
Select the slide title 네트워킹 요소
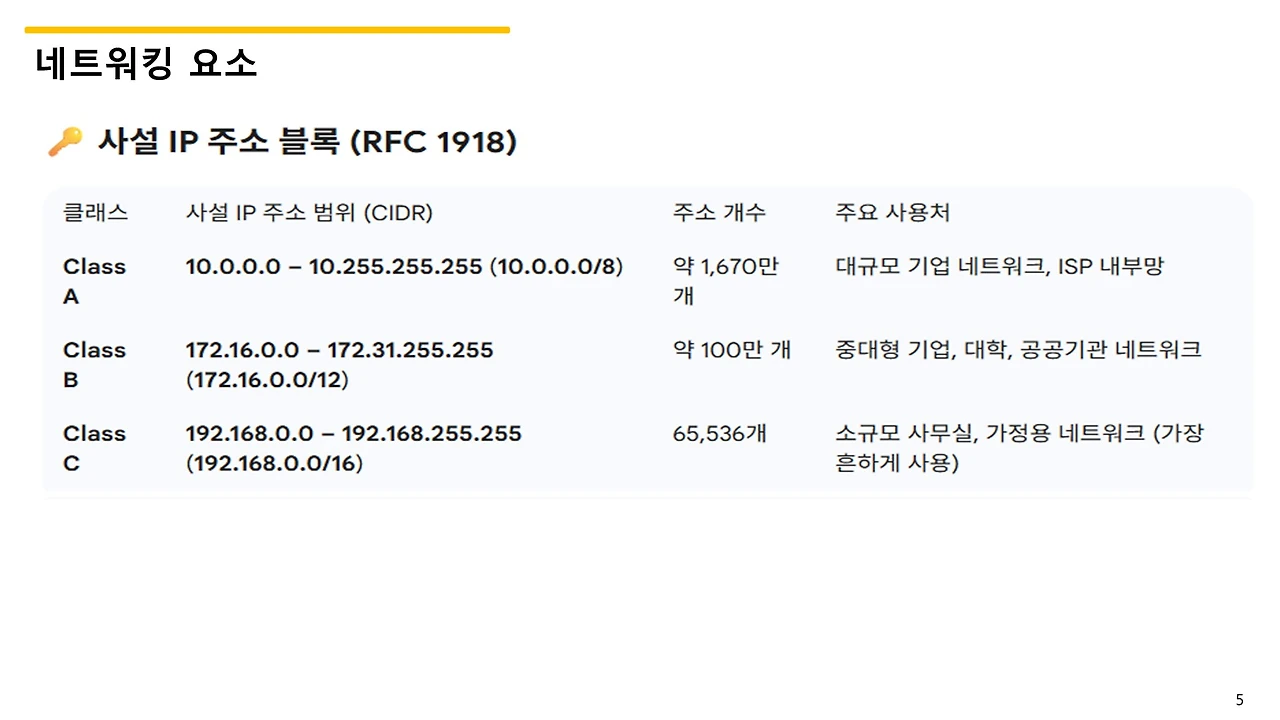tap(146, 63)
